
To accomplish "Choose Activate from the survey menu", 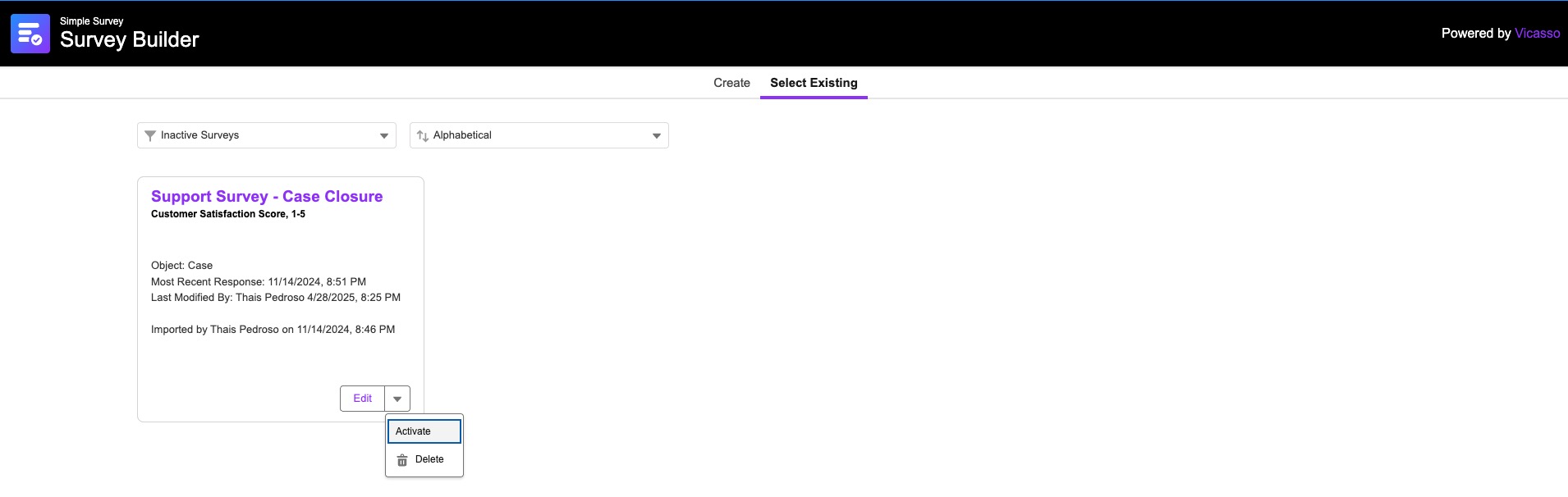I will [x=424, y=431].
